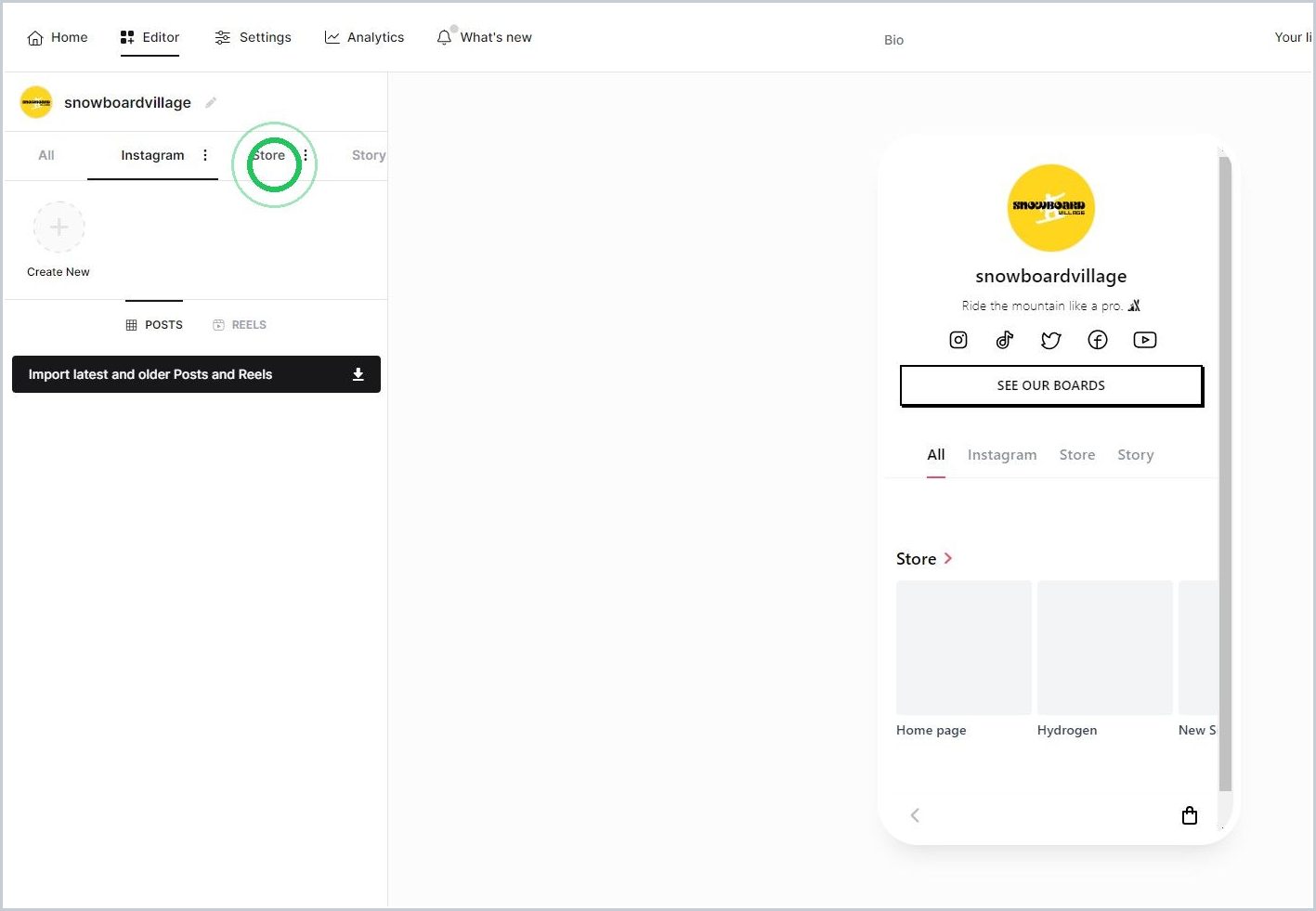Click the shopping bag icon in preview

pyautogui.click(x=1190, y=815)
